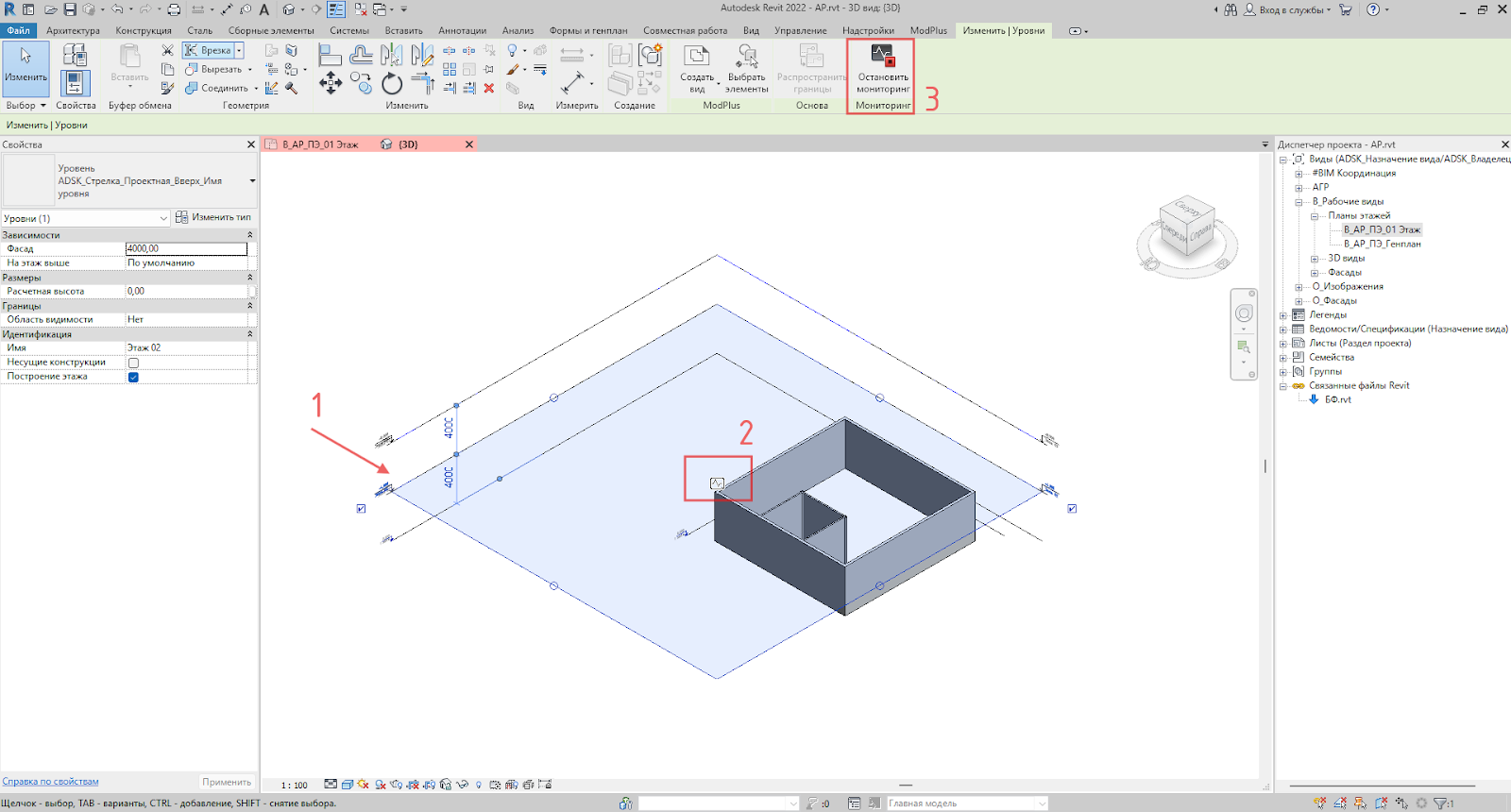Collapse the Планы этажей tree node
The height and width of the screenshot is (812, 1511).
1314,216
